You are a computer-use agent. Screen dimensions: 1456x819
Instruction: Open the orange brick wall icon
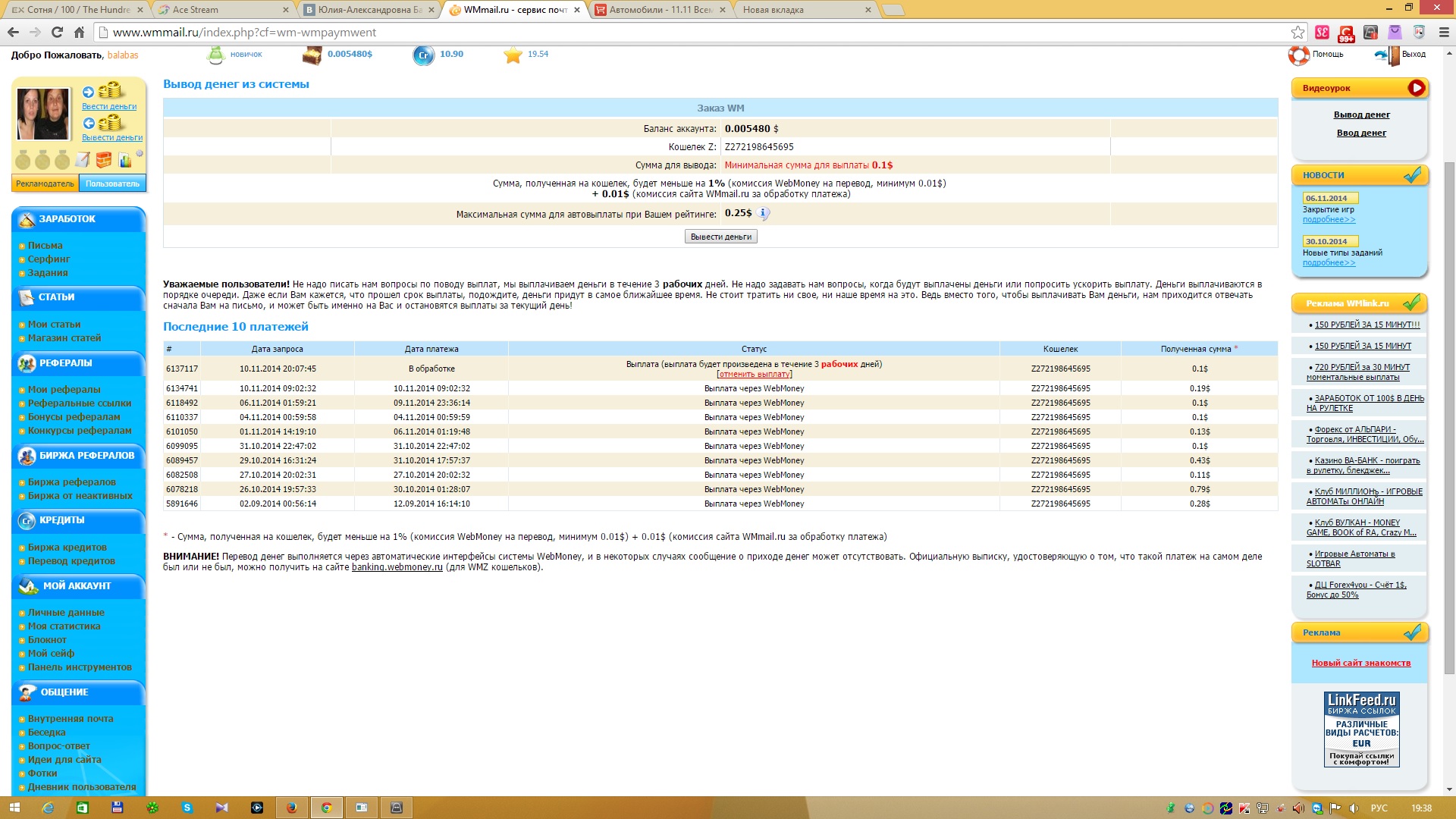pos(104,159)
